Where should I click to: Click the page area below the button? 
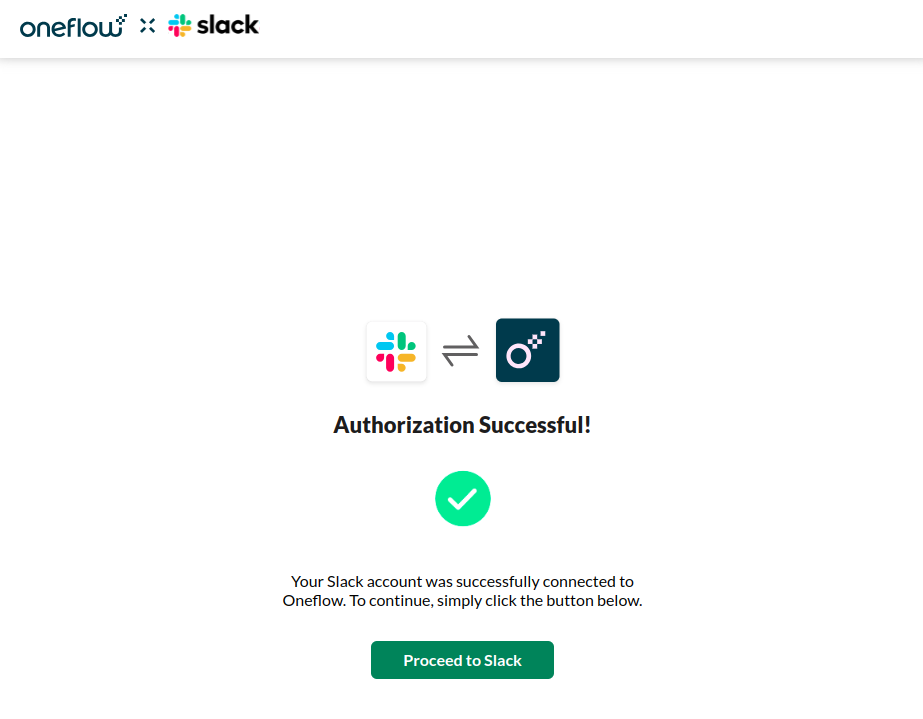pos(462,700)
